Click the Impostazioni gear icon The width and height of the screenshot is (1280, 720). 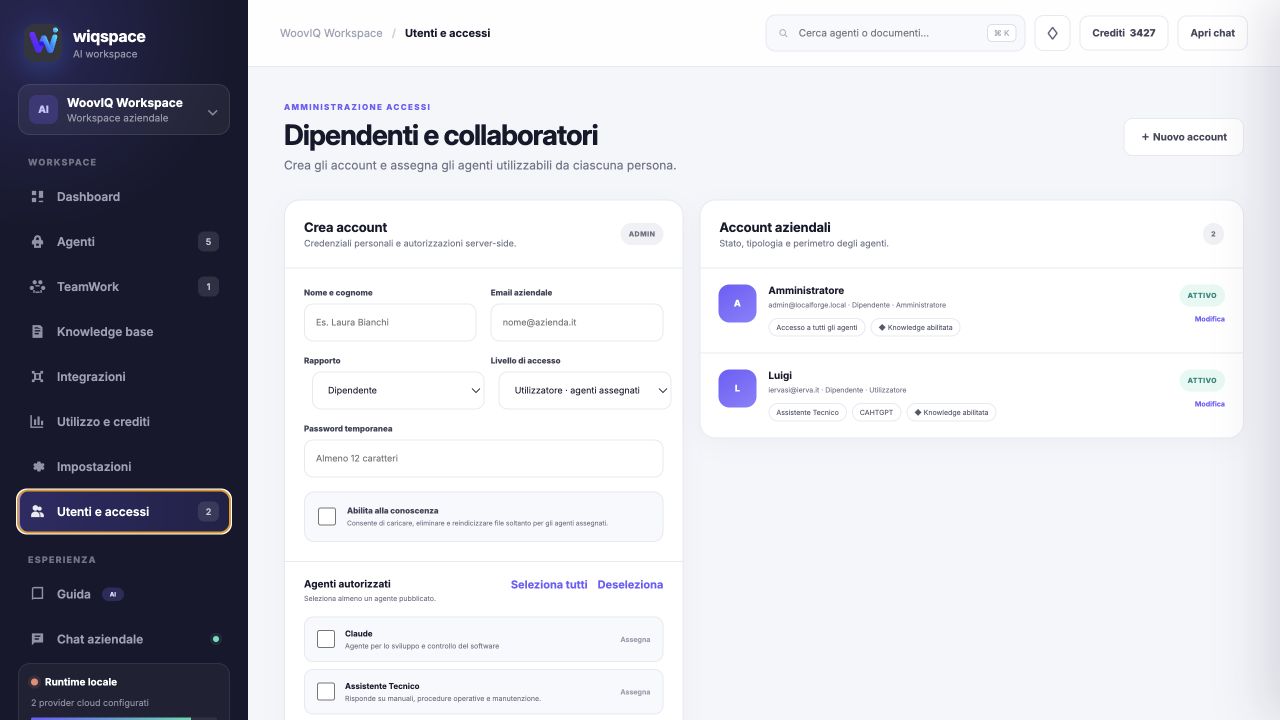(x=37, y=467)
